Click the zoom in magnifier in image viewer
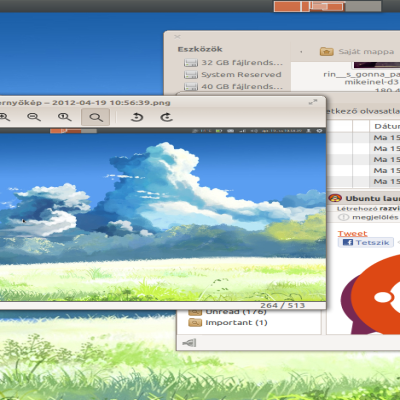Screen dimensions: 400x400 tap(5, 117)
